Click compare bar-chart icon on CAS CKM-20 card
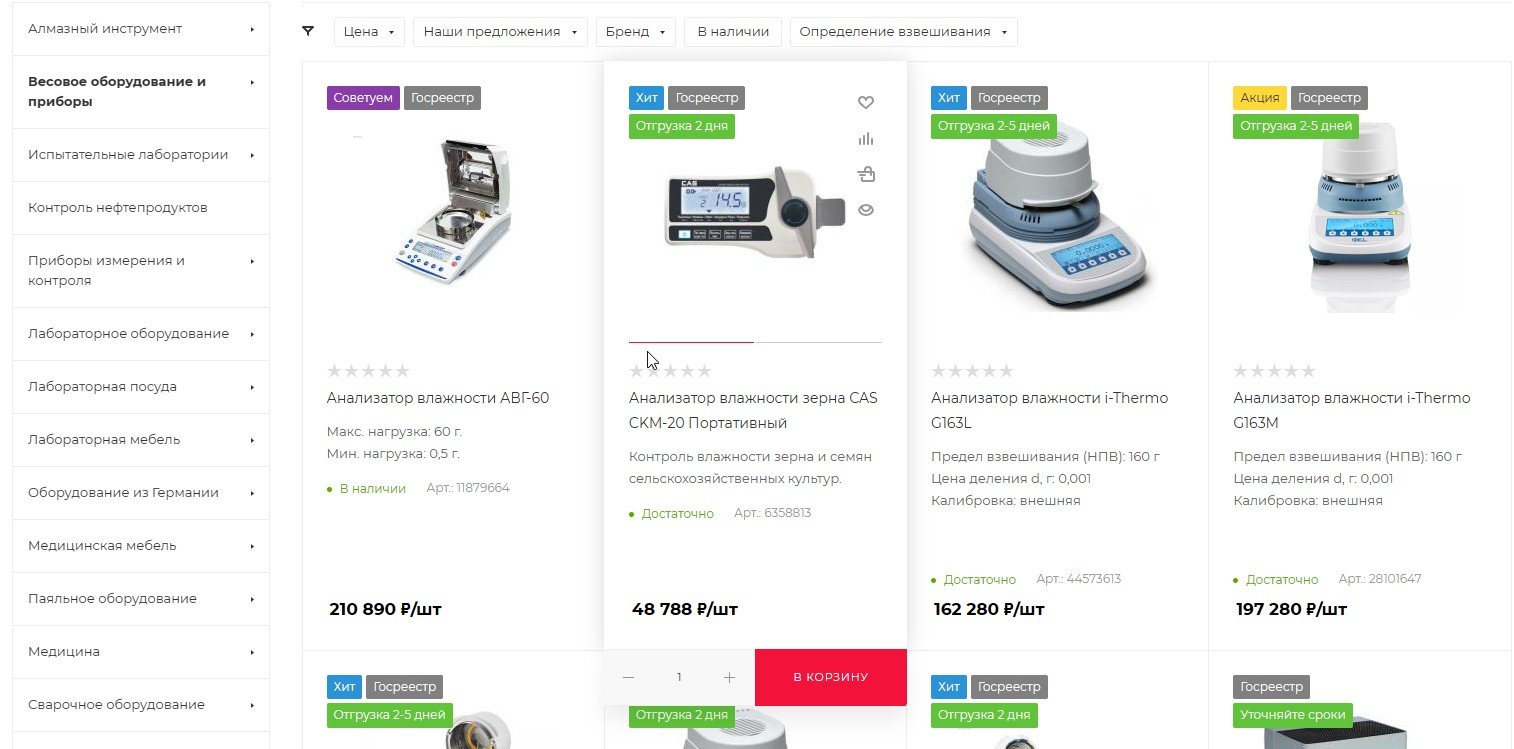This screenshot has width=1514, height=749. click(x=866, y=139)
